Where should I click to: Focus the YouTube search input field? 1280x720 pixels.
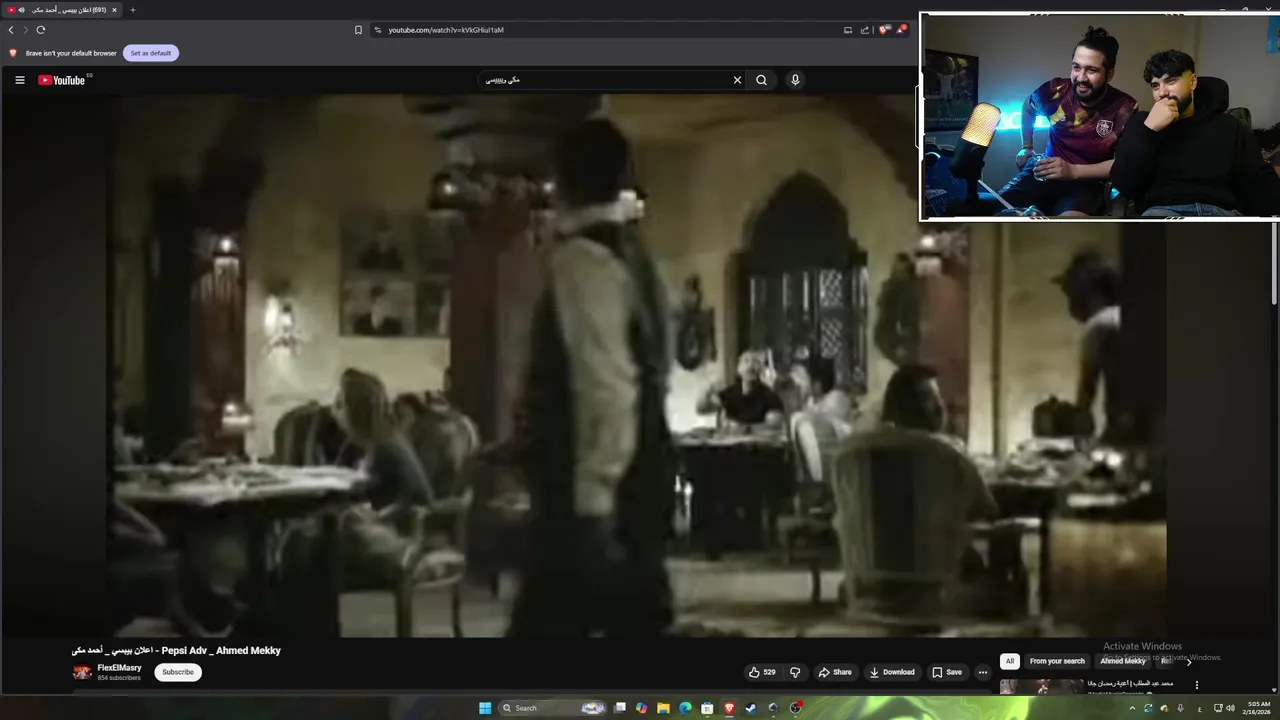(x=605, y=80)
